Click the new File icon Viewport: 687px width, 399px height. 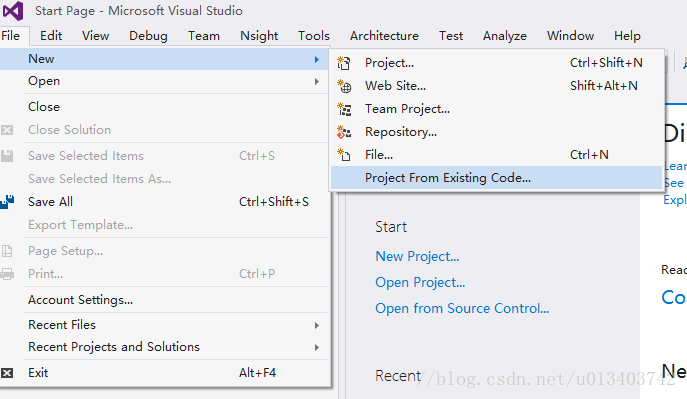click(x=344, y=155)
